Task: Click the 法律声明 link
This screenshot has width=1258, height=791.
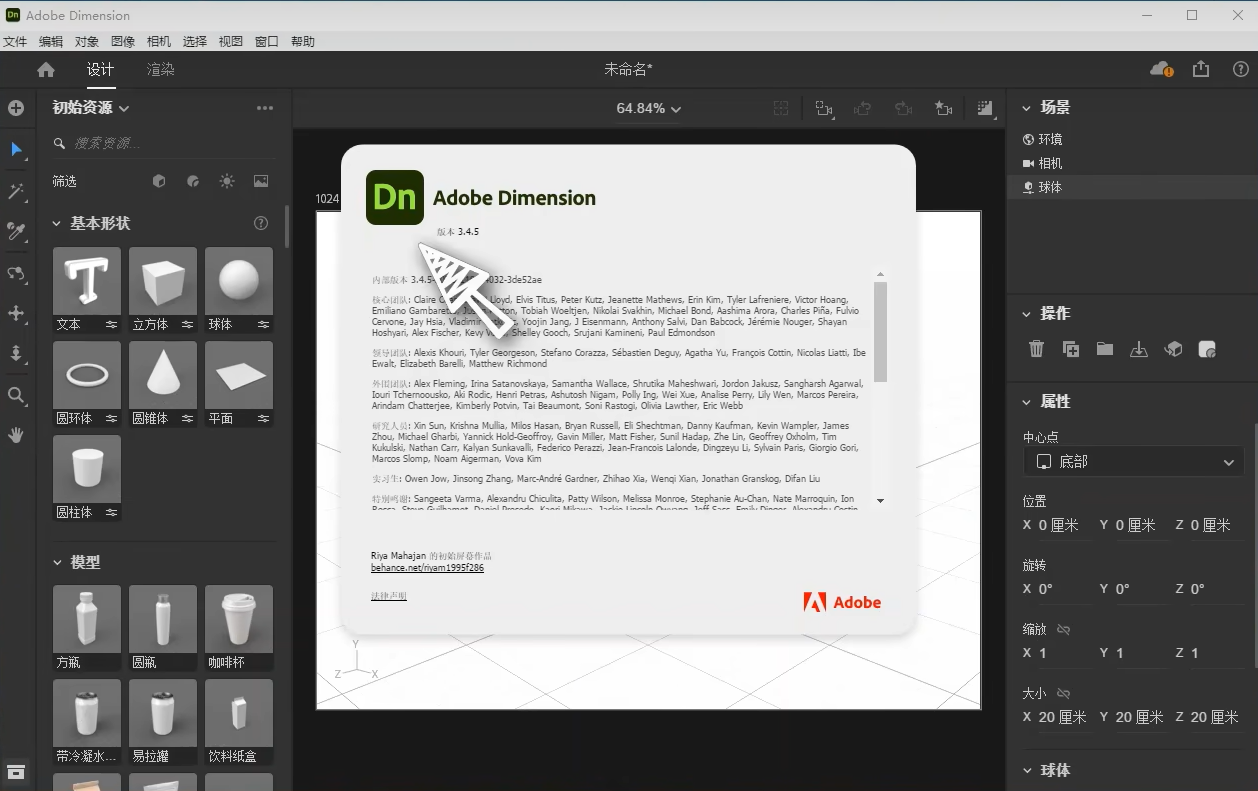Action: pyautogui.click(x=389, y=597)
